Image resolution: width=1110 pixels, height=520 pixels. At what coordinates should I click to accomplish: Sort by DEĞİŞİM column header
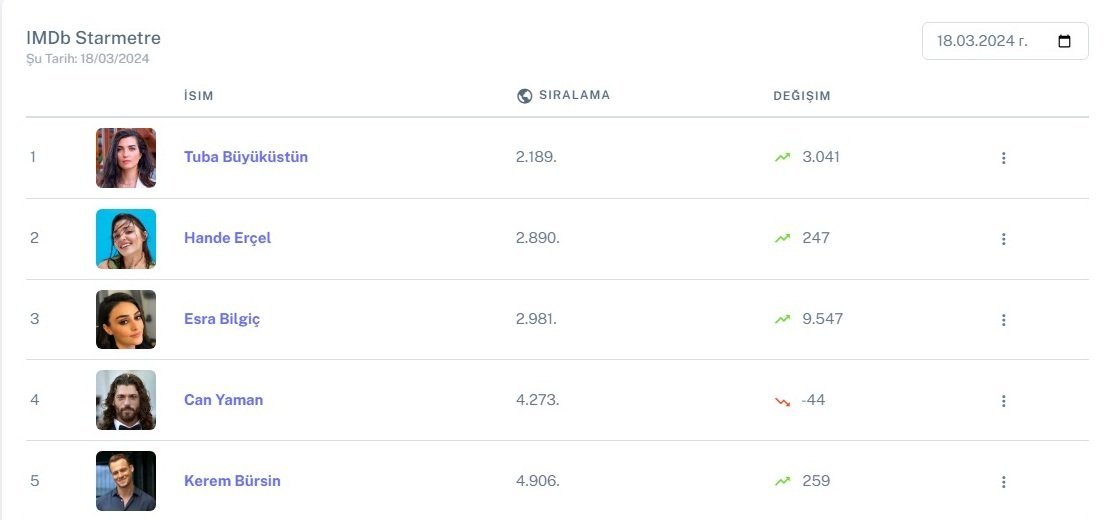(x=802, y=96)
